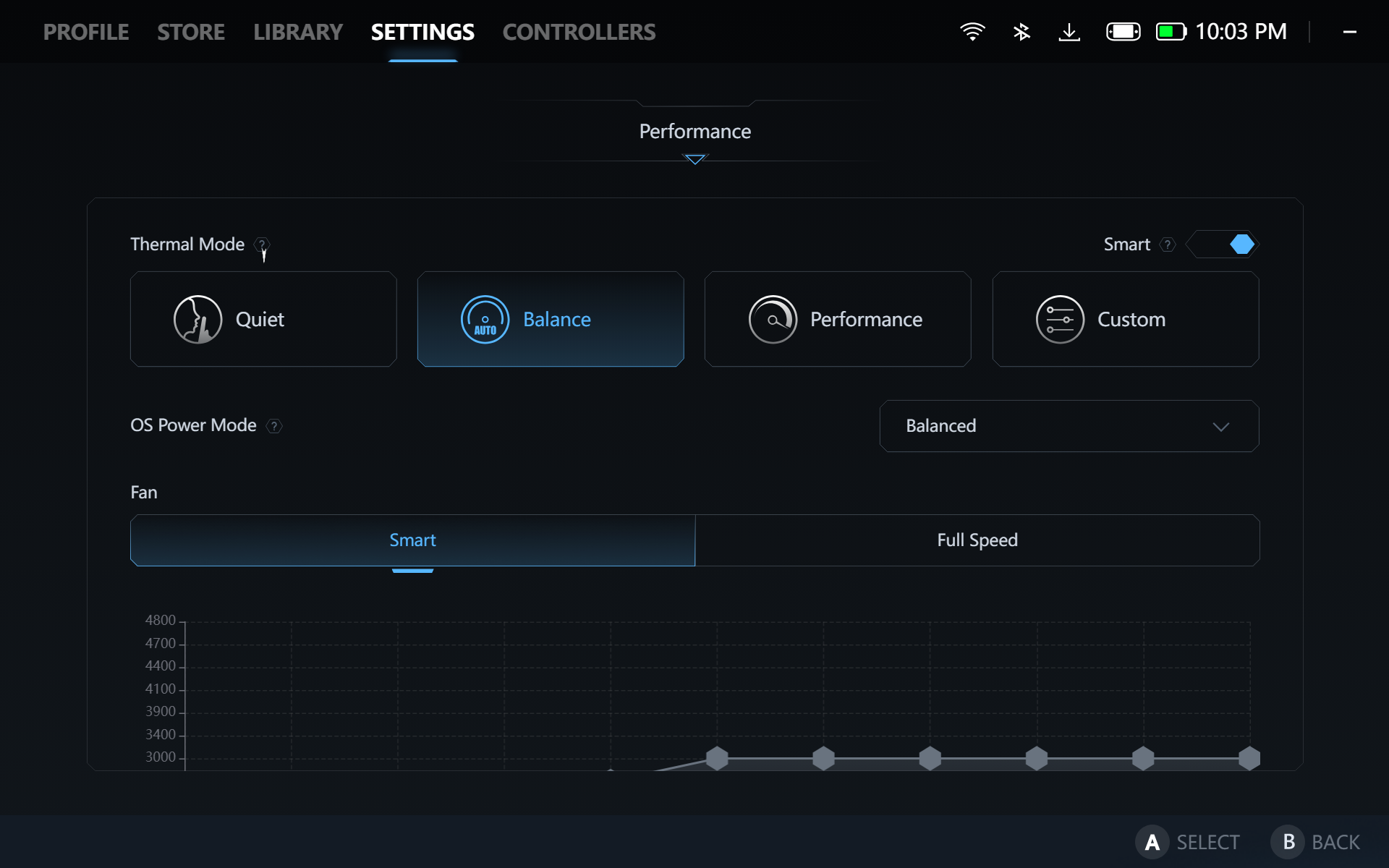Select the Quiet thermal mode icon
Viewport: 1389px width, 868px height.
coord(197,319)
